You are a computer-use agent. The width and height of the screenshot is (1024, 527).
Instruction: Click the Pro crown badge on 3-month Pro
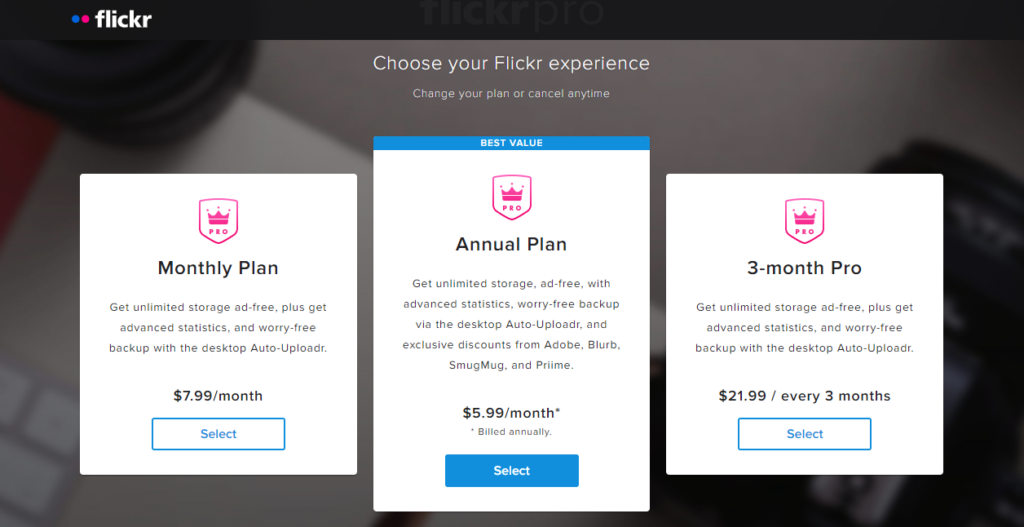tap(804, 221)
